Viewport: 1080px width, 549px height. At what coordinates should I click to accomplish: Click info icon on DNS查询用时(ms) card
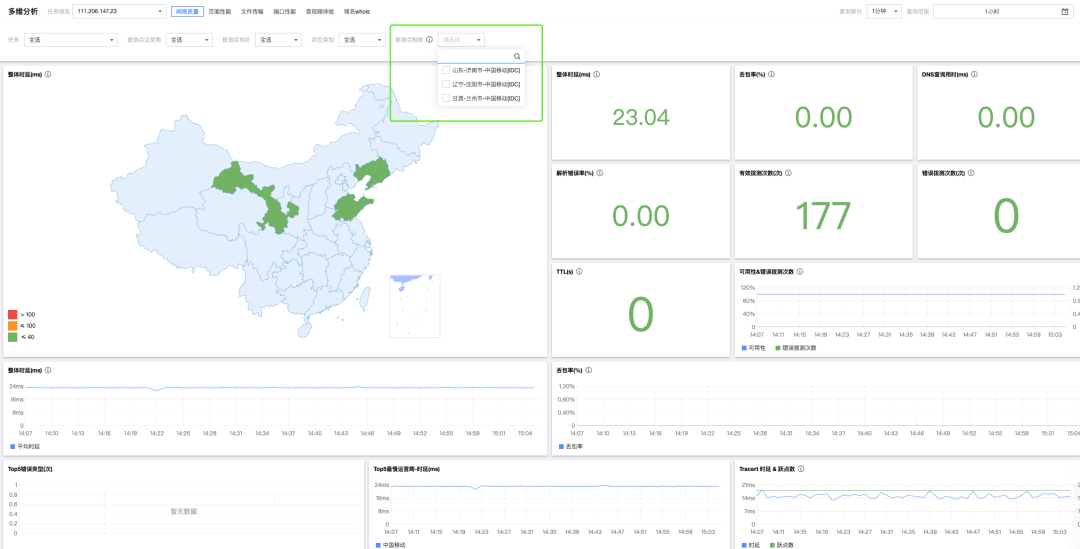(x=974, y=74)
